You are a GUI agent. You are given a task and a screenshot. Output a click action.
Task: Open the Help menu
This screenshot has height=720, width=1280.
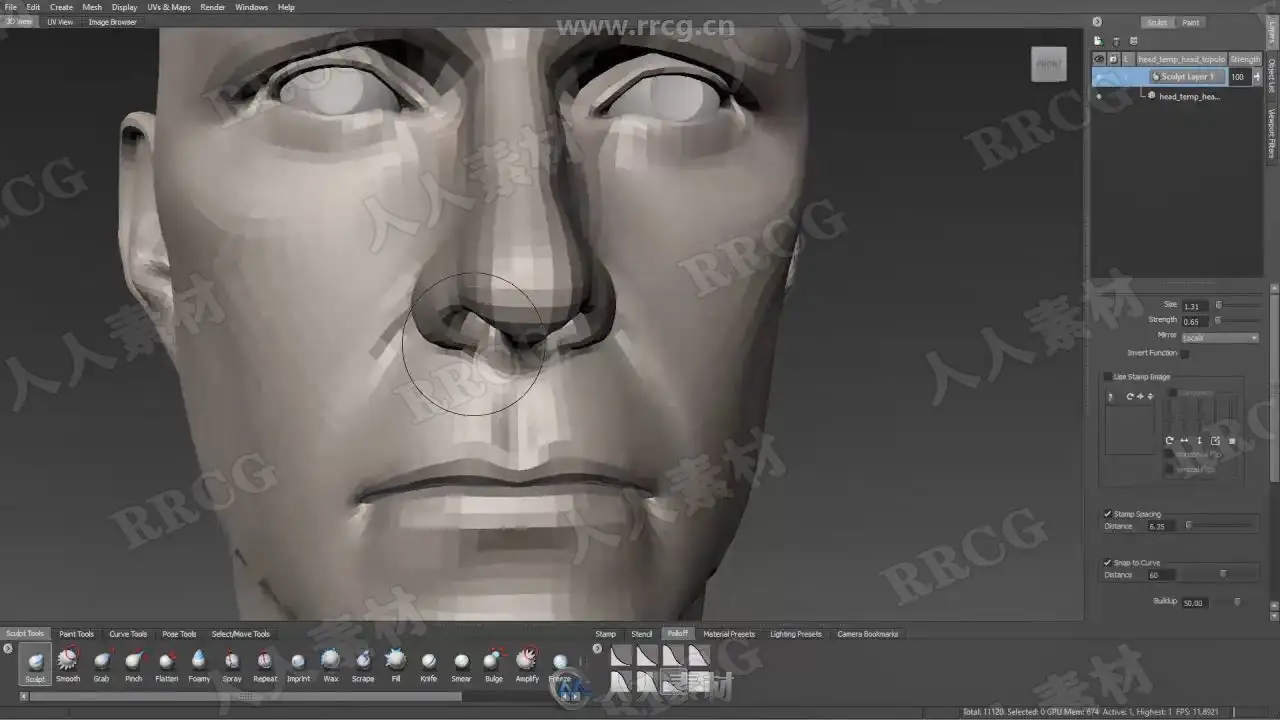[x=286, y=7]
